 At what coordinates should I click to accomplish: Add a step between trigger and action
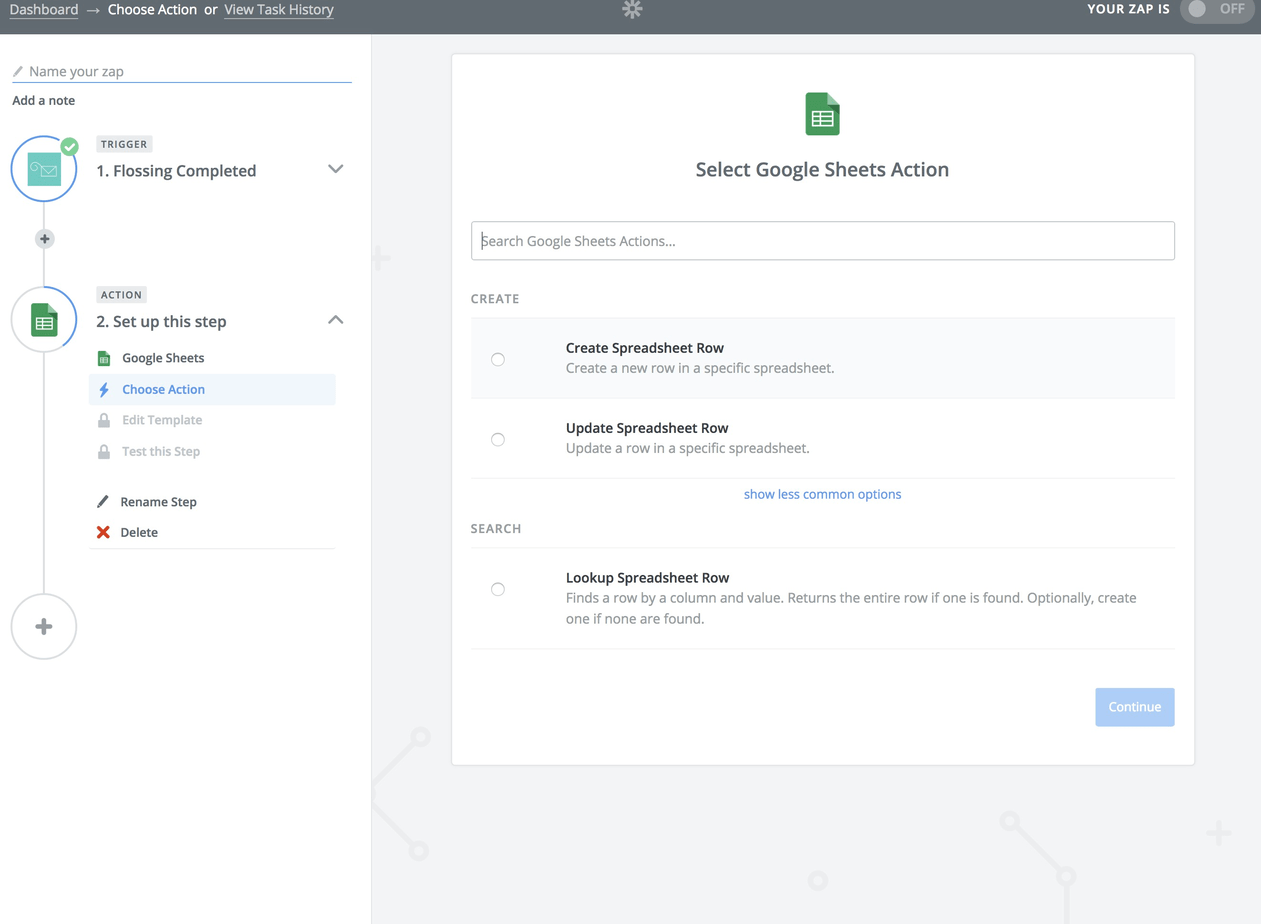click(x=44, y=239)
